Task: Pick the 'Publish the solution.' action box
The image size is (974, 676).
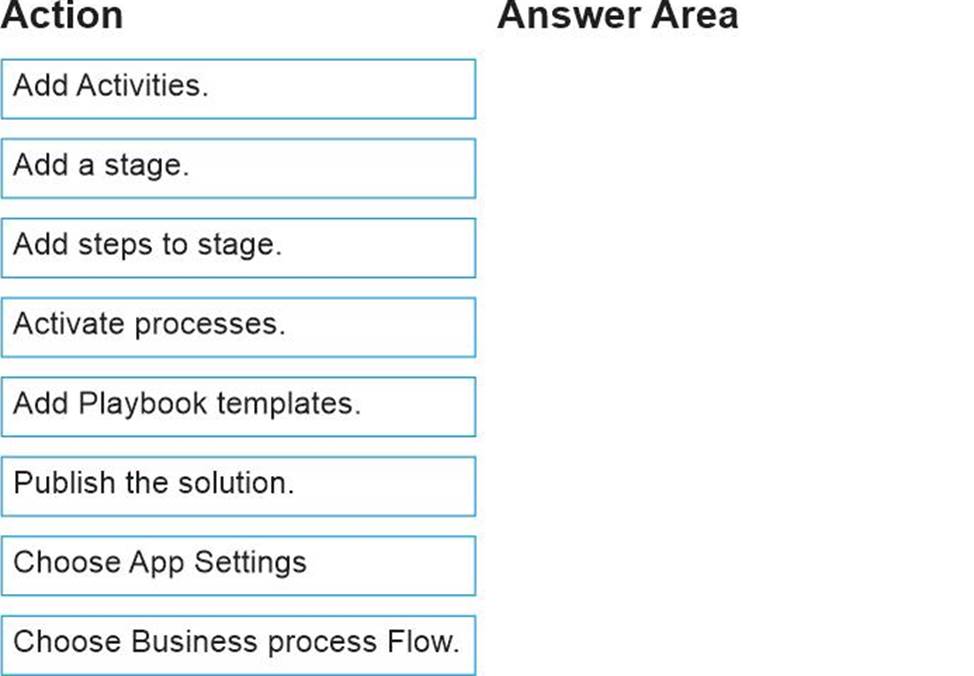Action: pyautogui.click(x=238, y=485)
